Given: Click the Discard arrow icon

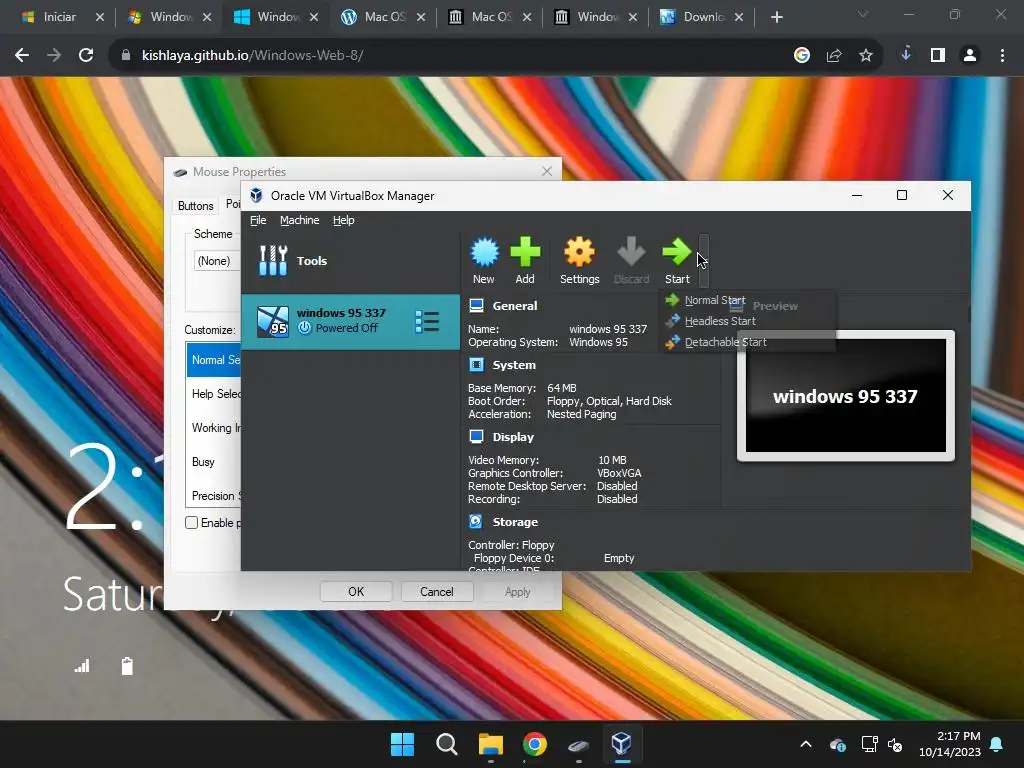Looking at the screenshot, I should point(631,252).
